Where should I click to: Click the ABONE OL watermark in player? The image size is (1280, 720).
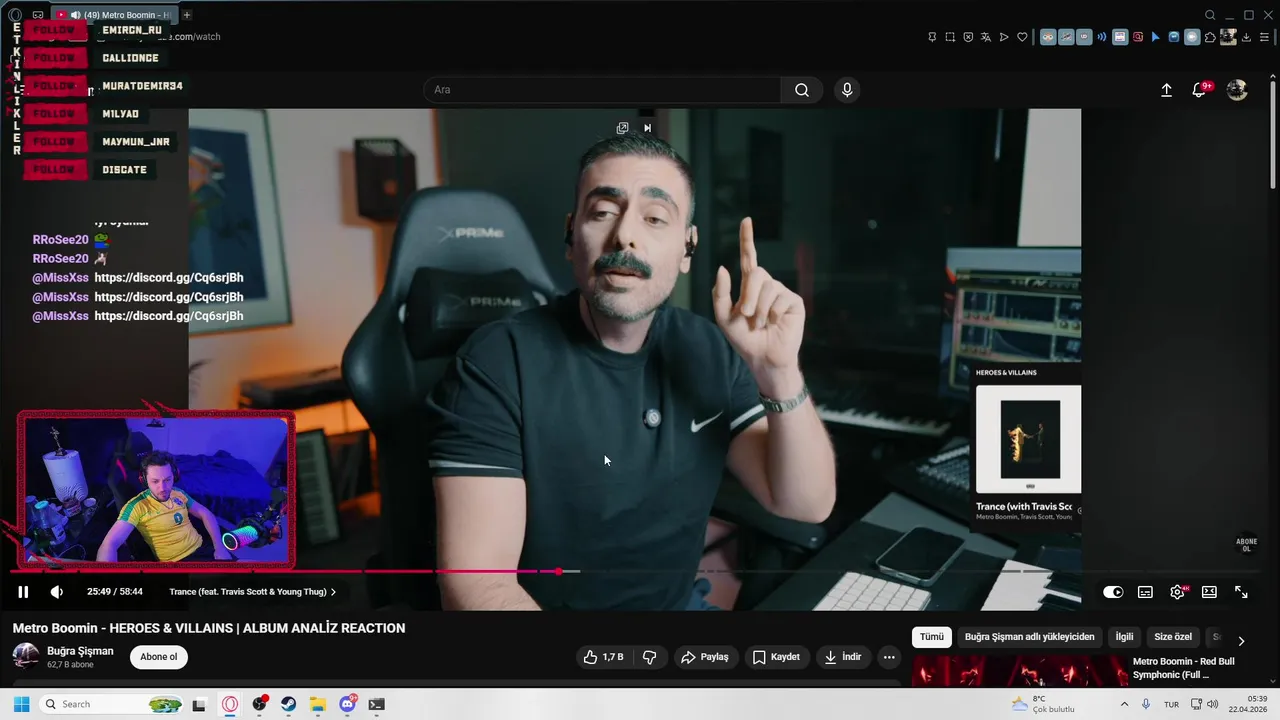coord(1247,545)
